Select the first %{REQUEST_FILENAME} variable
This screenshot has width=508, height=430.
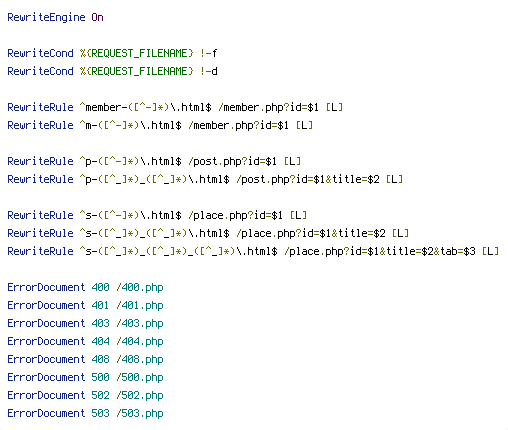(x=136, y=53)
